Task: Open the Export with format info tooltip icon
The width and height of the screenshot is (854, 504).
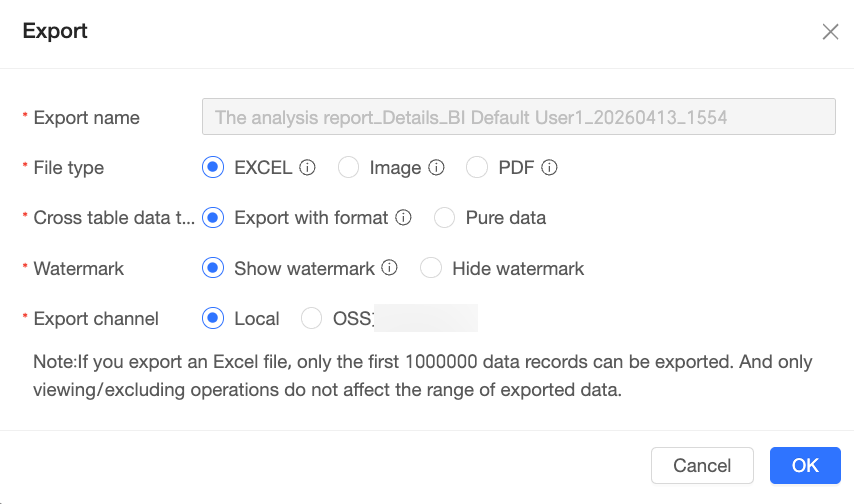Action: coord(403,217)
